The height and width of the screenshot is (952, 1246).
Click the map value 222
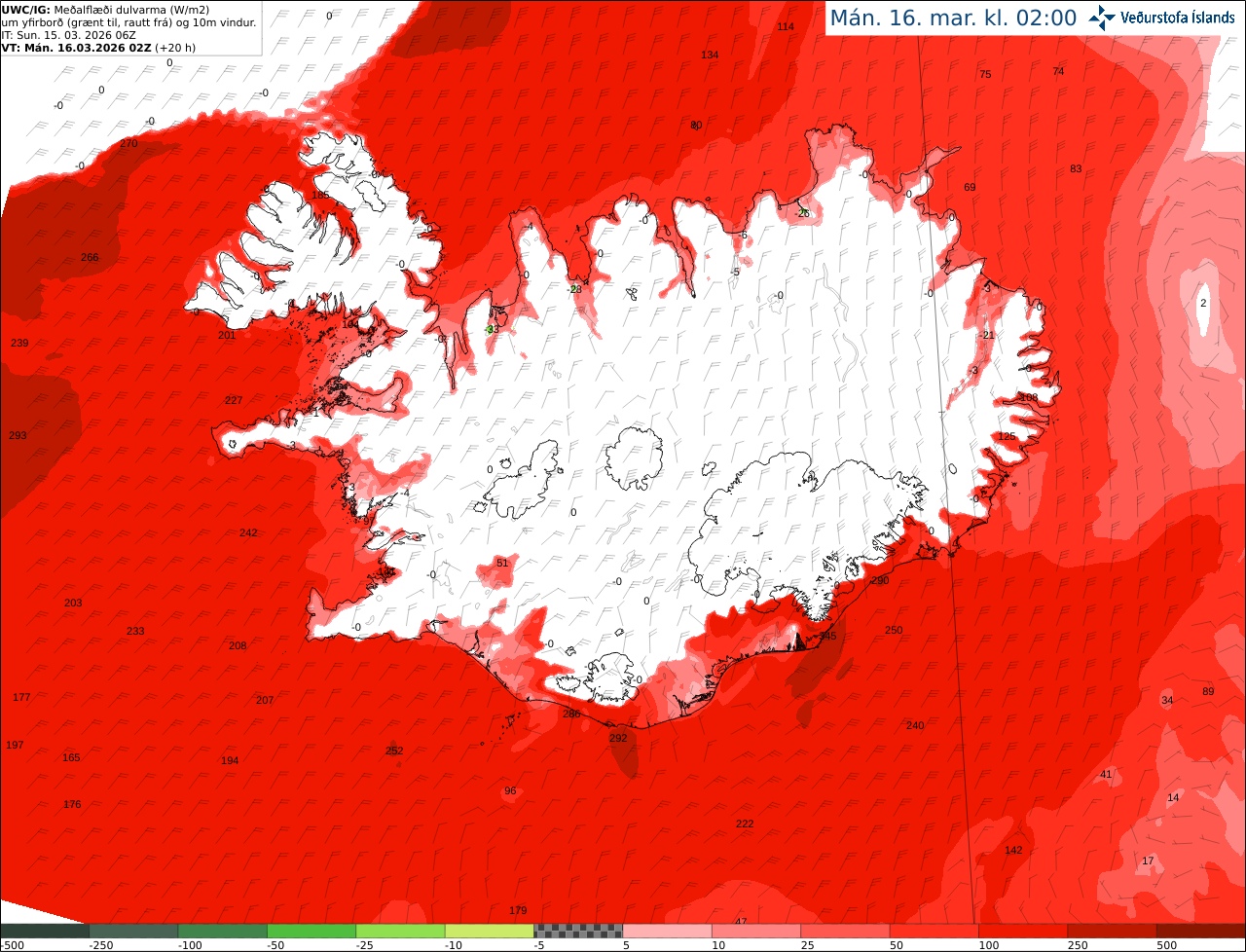point(745,824)
